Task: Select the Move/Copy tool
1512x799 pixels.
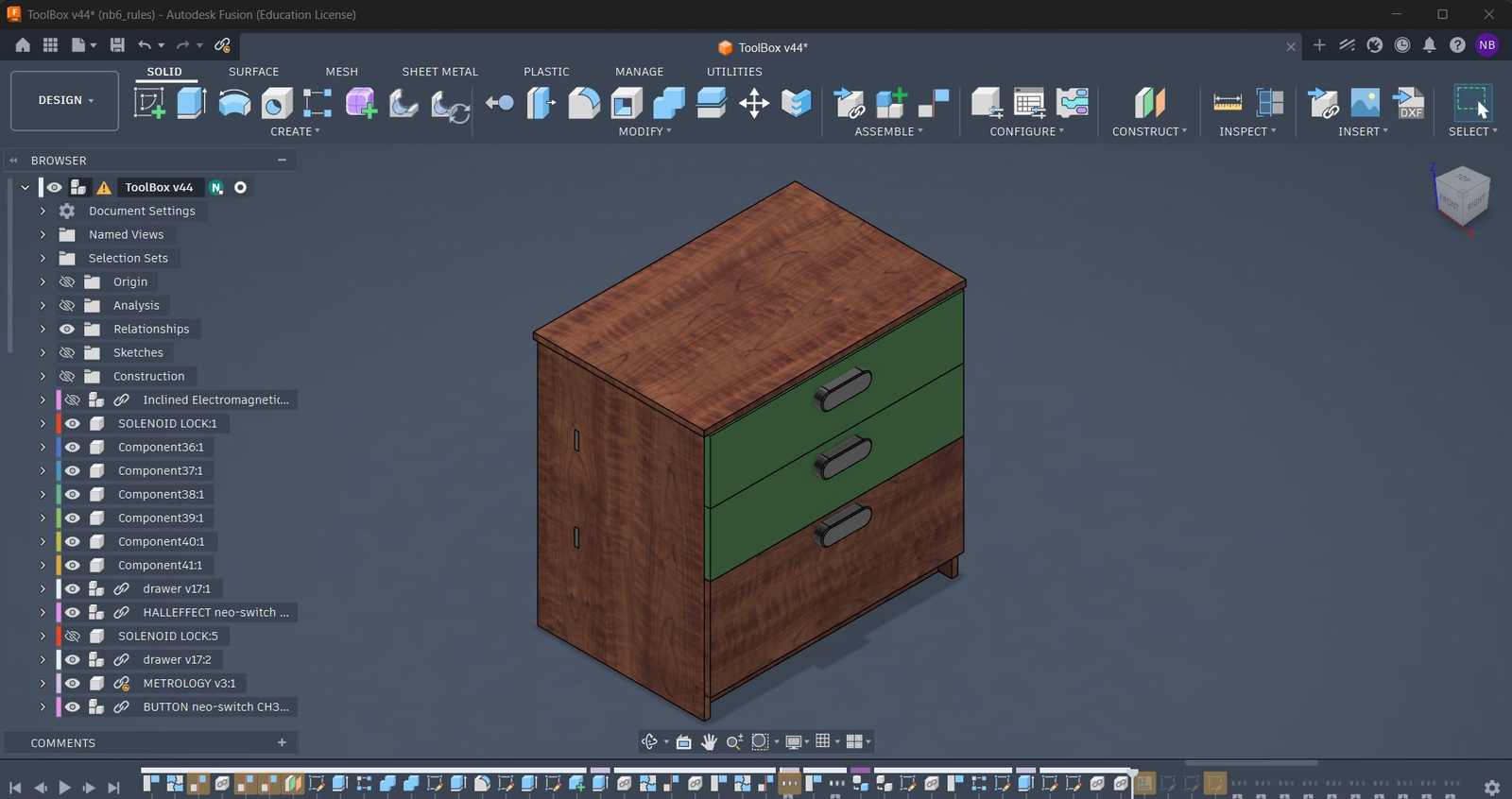Action: coord(754,103)
